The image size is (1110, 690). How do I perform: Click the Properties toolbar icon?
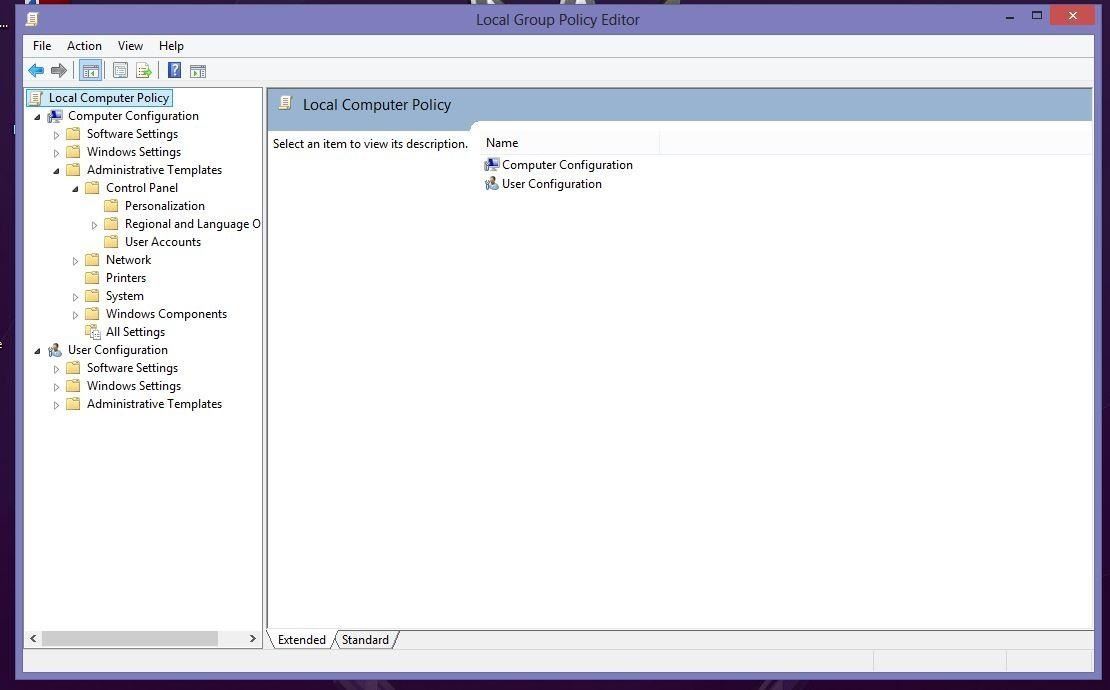[120, 71]
